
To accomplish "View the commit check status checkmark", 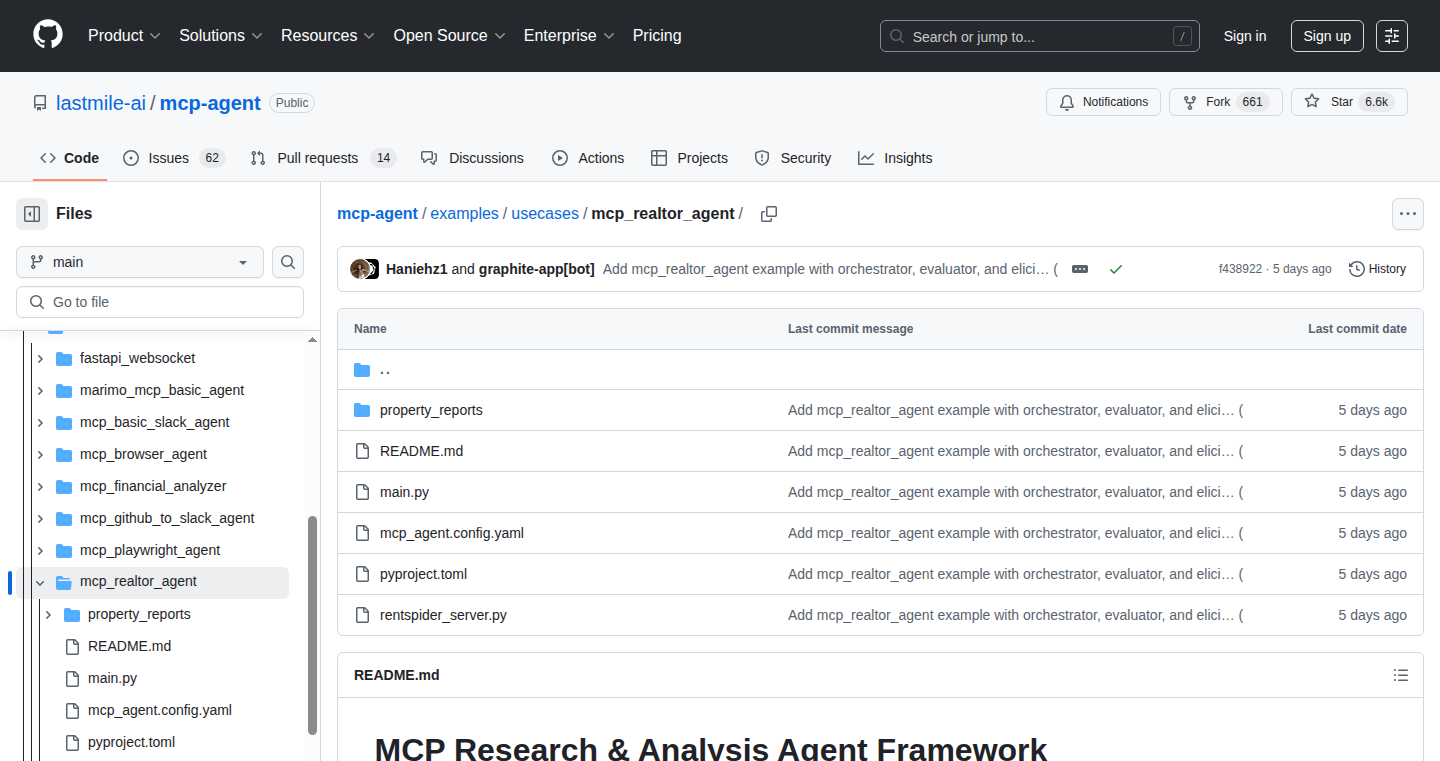I will 1116,269.
